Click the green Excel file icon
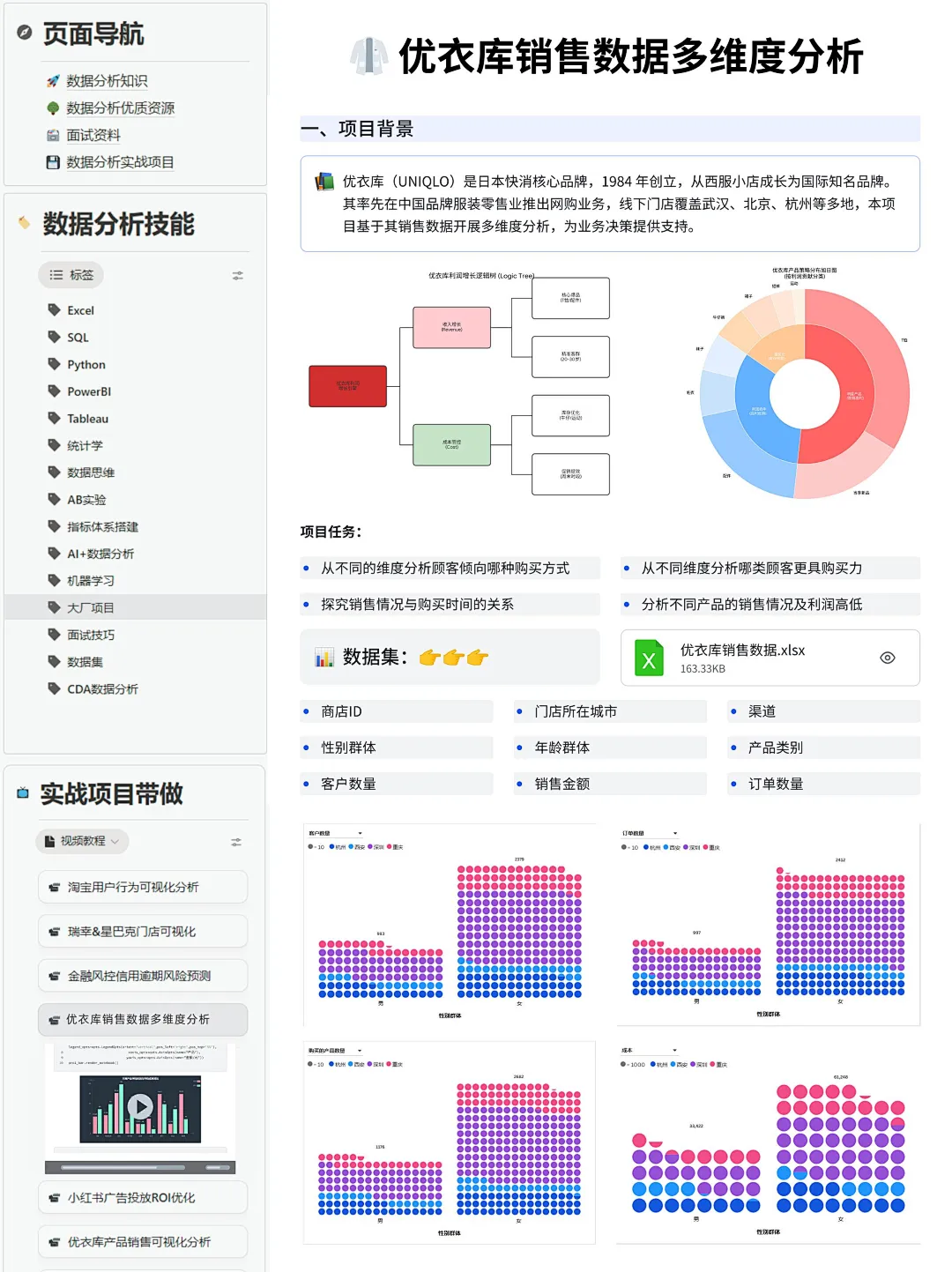 pos(649,658)
